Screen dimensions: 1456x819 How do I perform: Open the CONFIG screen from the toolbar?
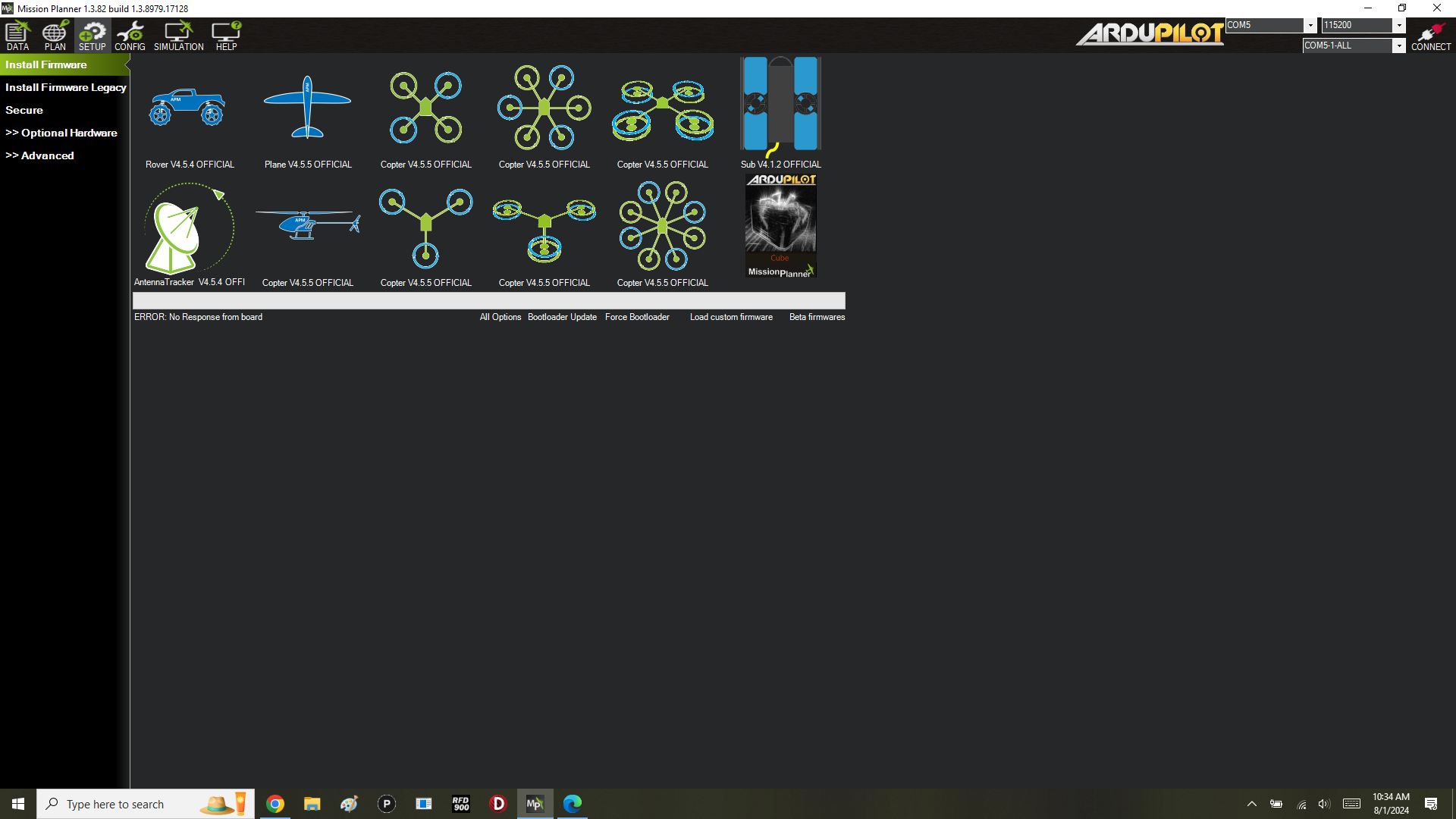pos(130,36)
